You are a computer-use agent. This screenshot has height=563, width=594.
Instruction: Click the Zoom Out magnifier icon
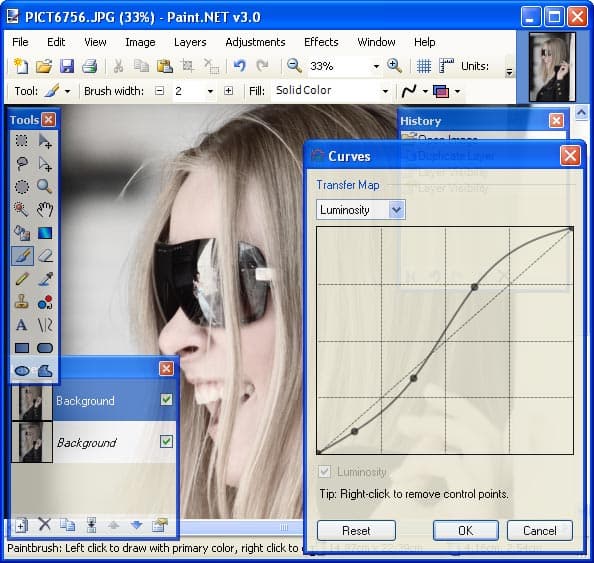294,66
